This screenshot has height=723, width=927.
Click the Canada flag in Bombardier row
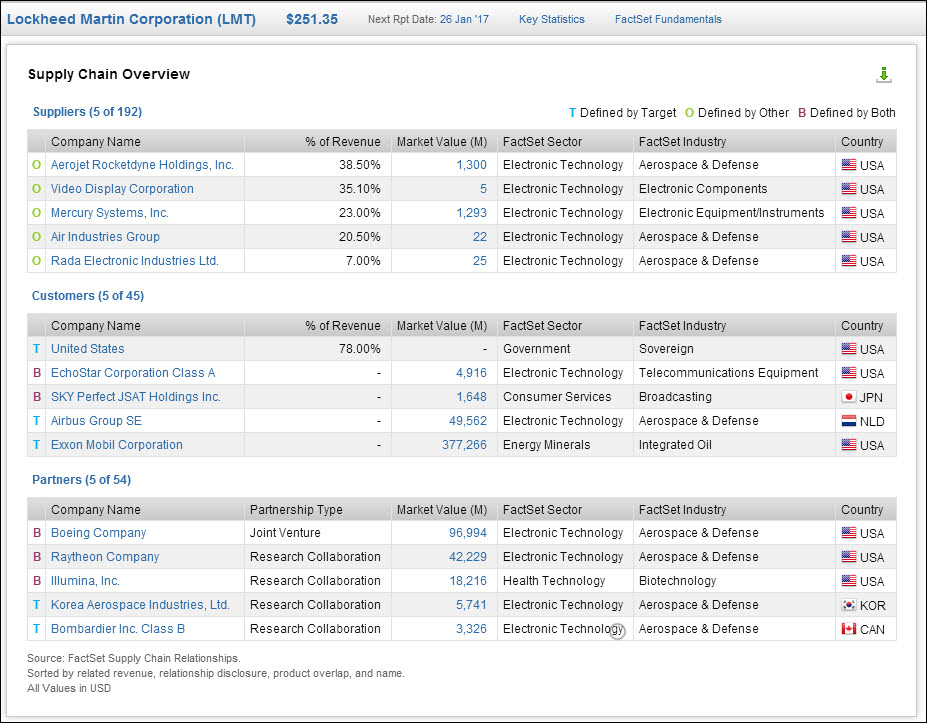click(x=848, y=628)
